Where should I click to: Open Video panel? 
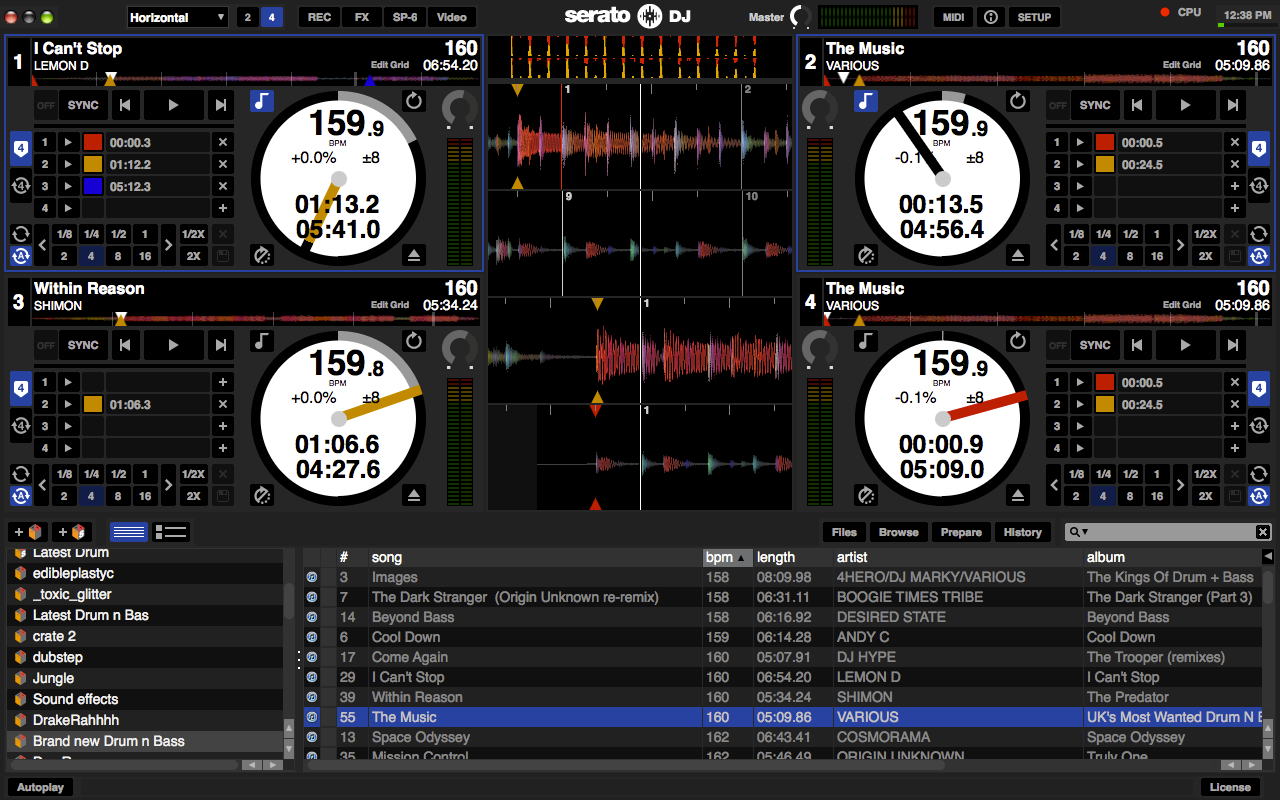point(452,17)
